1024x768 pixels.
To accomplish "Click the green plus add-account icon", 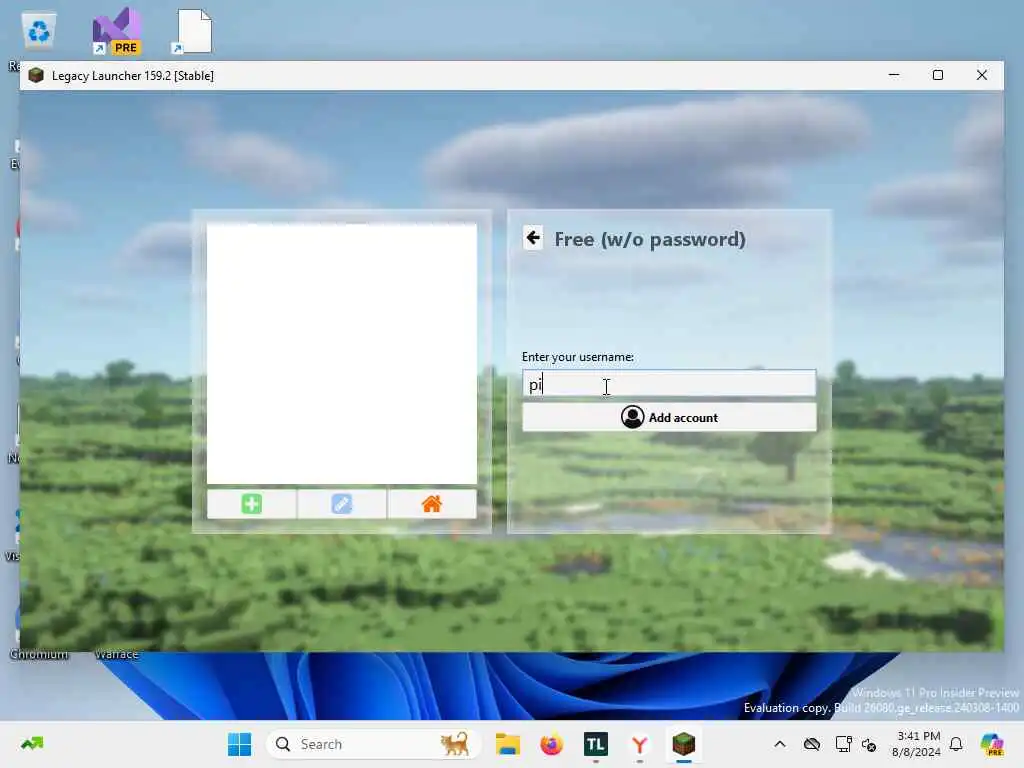I will click(x=251, y=504).
